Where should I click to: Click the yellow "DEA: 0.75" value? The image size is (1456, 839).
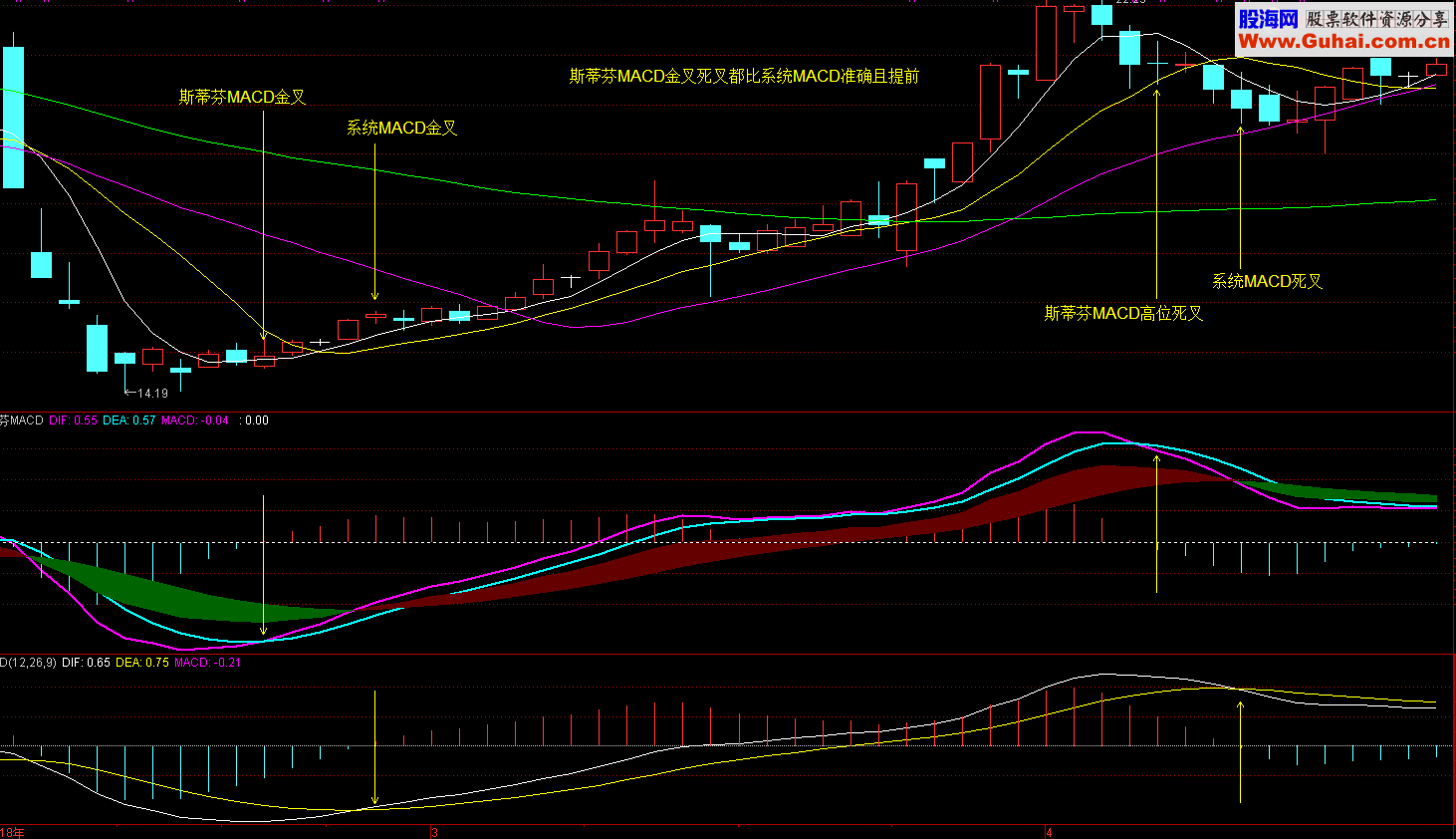142,663
